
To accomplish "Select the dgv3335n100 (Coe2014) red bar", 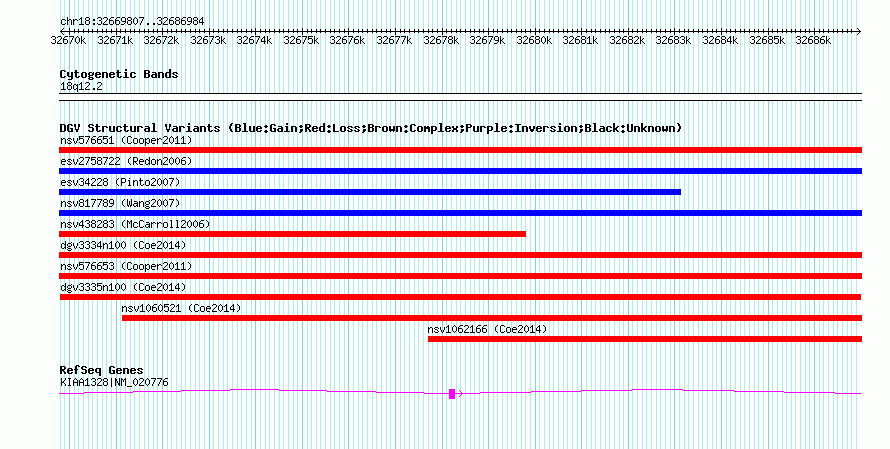I will tap(460, 297).
